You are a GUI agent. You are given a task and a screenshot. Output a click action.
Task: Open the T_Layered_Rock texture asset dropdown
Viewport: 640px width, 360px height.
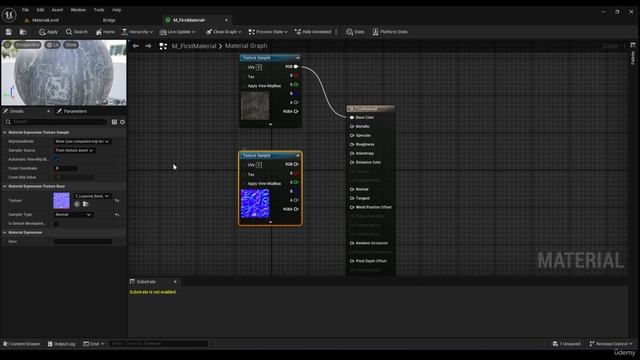coord(92,196)
